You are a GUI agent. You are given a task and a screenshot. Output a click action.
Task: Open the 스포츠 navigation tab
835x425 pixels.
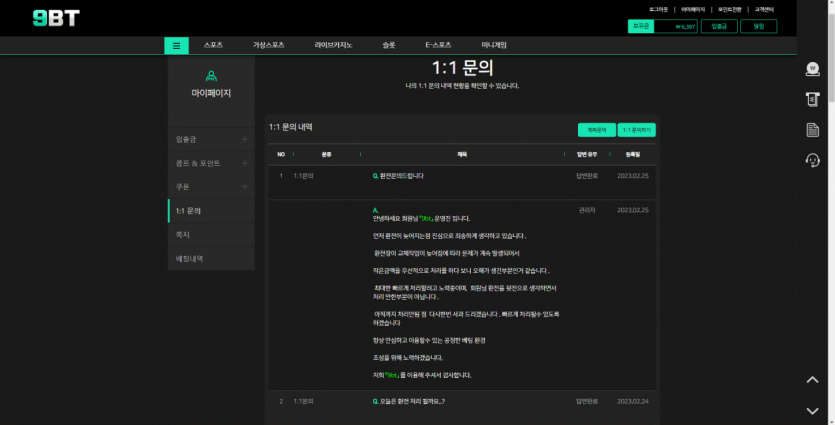click(213, 45)
